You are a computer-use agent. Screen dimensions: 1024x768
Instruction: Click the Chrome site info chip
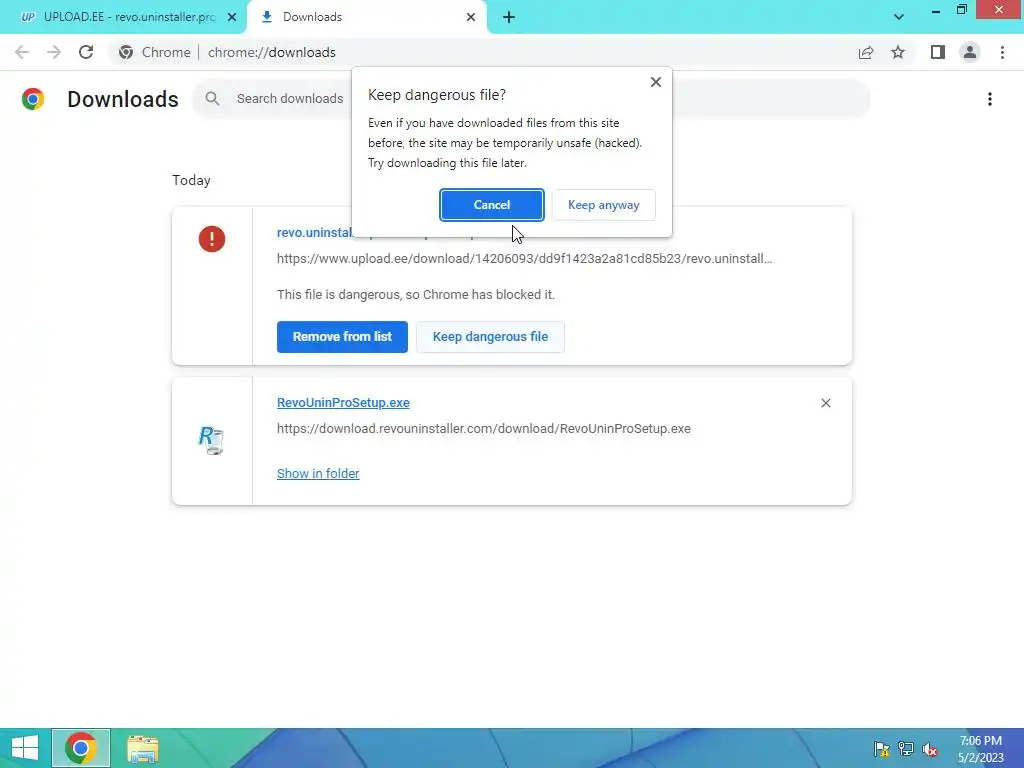(x=155, y=52)
